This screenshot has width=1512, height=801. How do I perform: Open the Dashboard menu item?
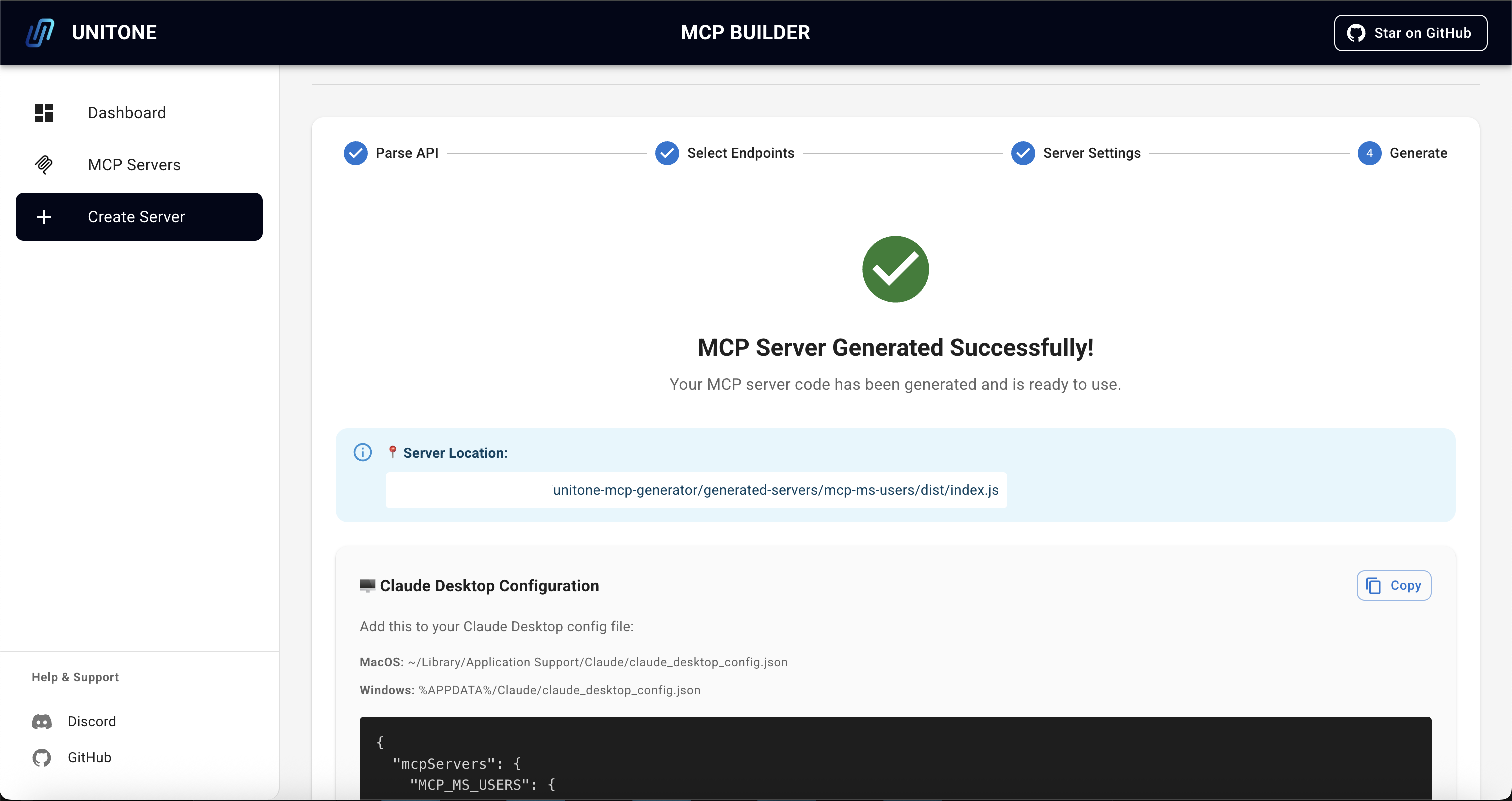tap(139, 112)
